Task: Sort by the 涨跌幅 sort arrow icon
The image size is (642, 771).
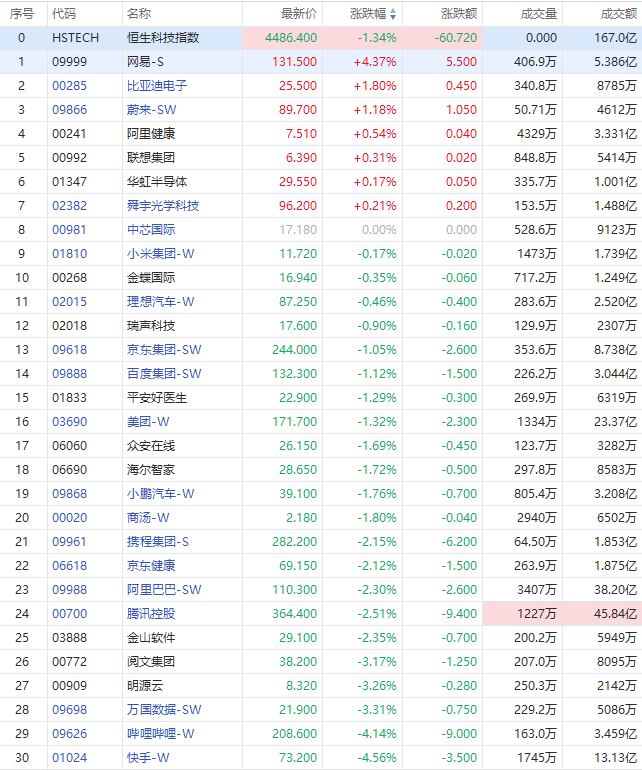Action: click(393, 14)
